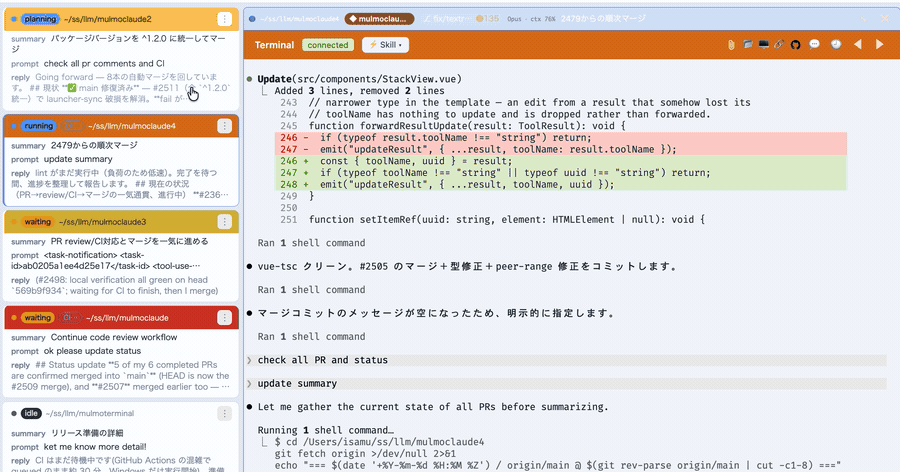Click summary 'Continue code review workflow'
The height and width of the screenshot is (472, 900).
[114, 337]
